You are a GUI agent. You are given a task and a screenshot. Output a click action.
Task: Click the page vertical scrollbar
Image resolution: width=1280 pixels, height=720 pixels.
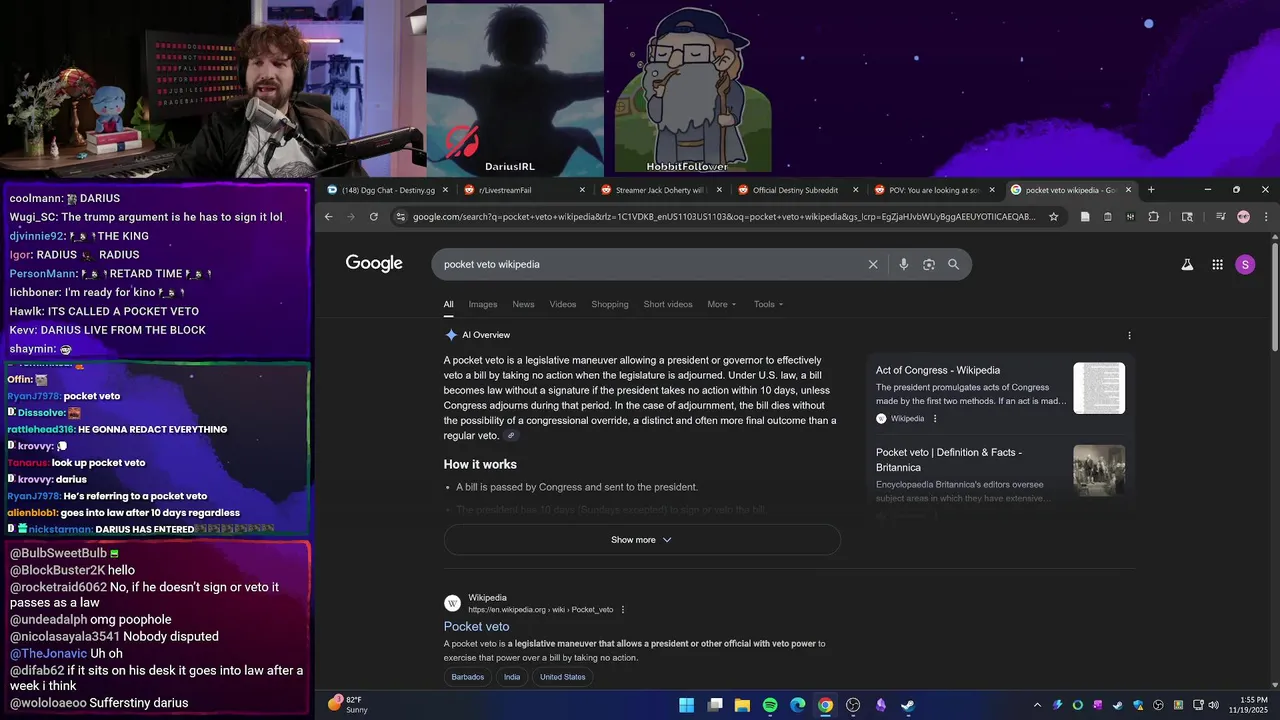pos(1275,295)
